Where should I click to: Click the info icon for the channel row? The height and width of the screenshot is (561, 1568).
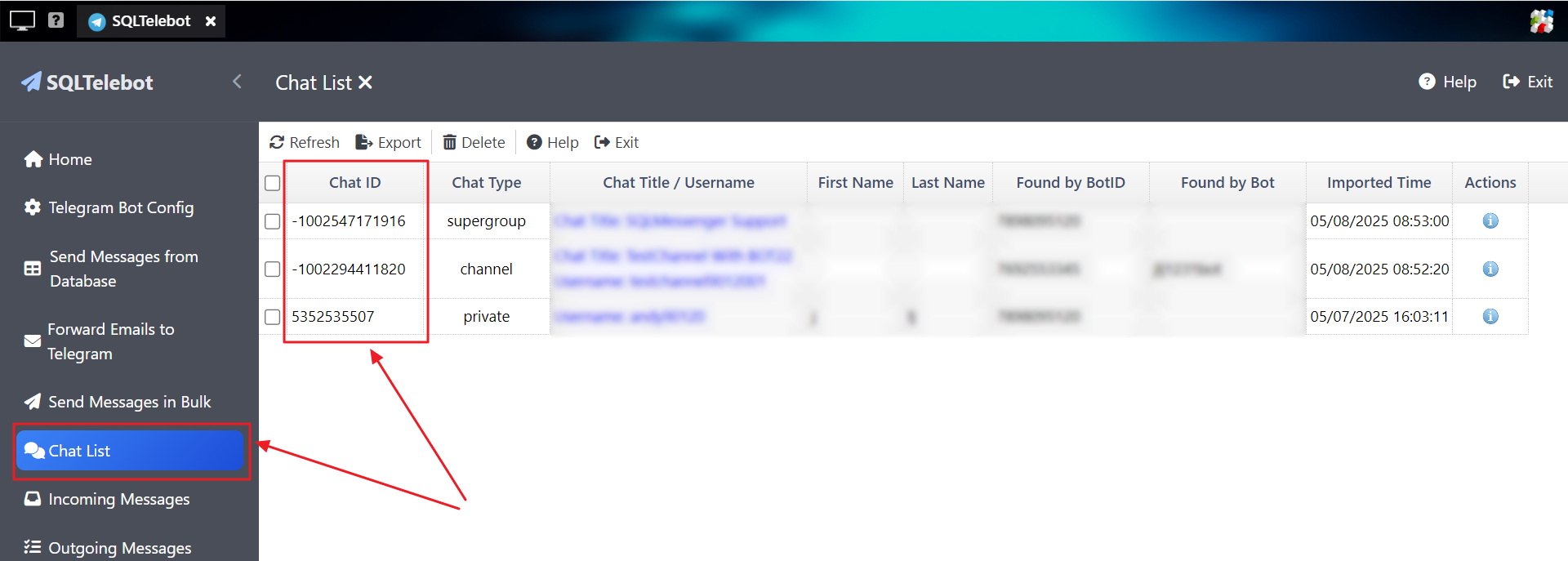[1490, 269]
